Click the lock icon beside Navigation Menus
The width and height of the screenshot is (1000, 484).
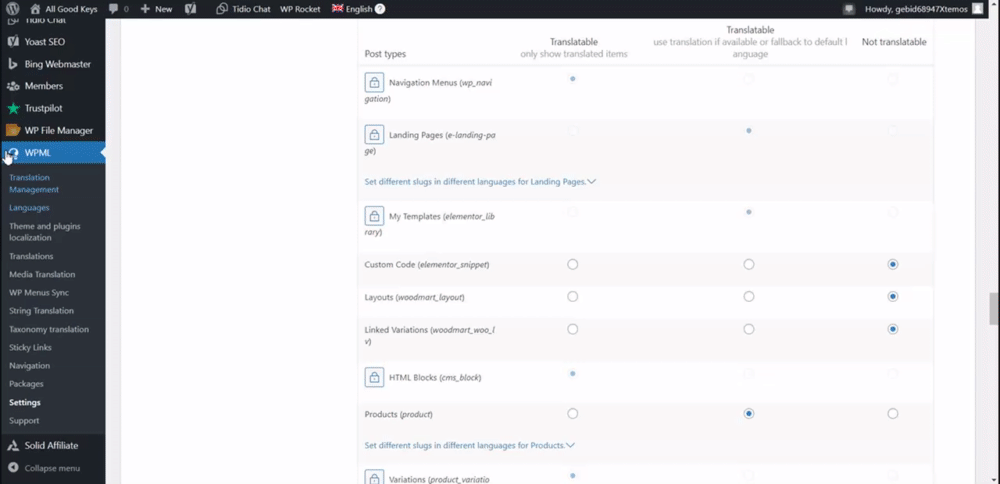(374, 82)
